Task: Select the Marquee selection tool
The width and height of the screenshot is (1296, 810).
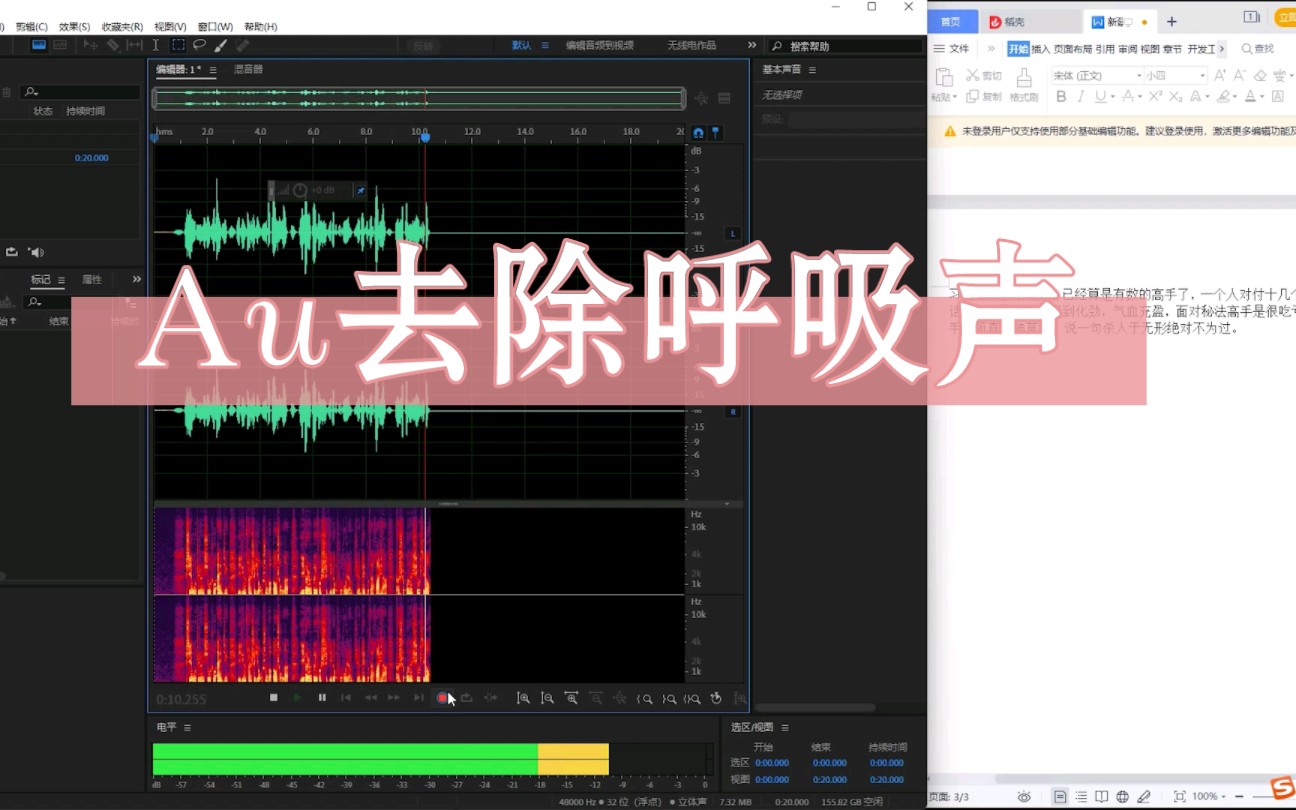Action: [176, 44]
